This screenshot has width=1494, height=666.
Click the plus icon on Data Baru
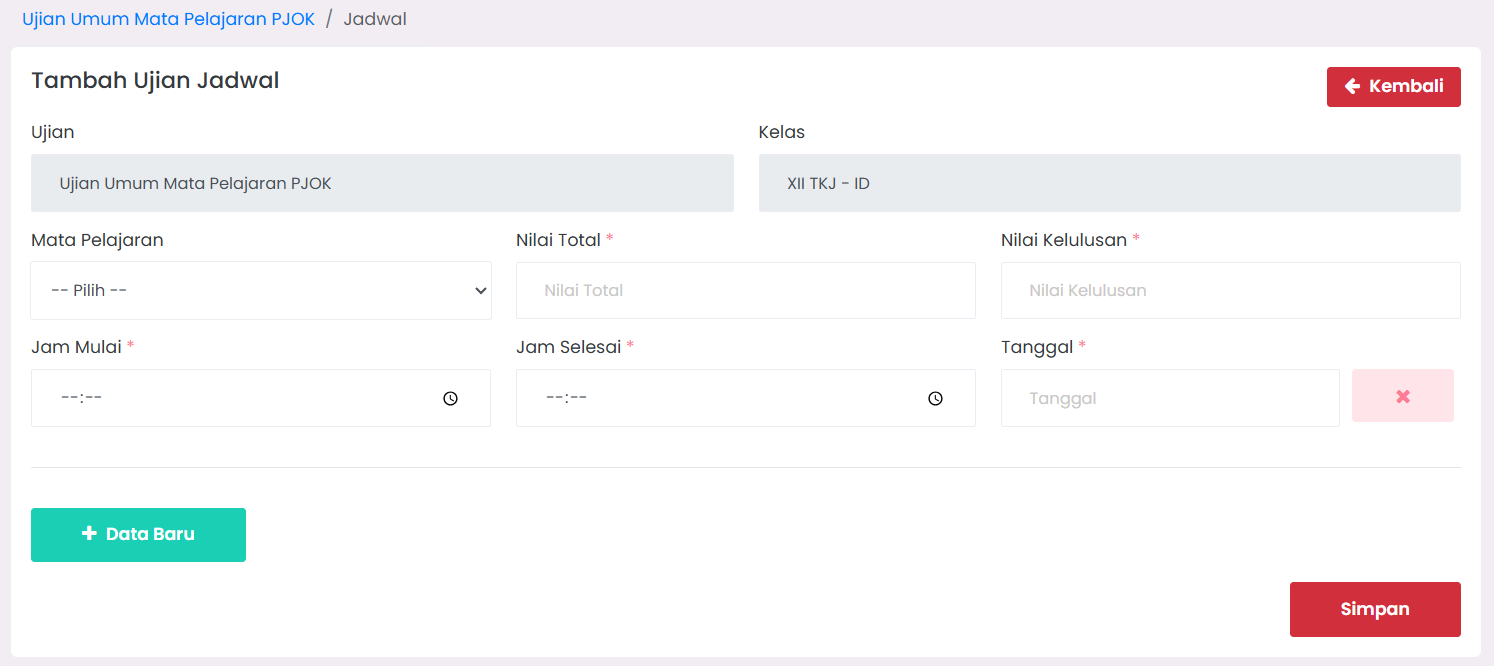point(89,534)
